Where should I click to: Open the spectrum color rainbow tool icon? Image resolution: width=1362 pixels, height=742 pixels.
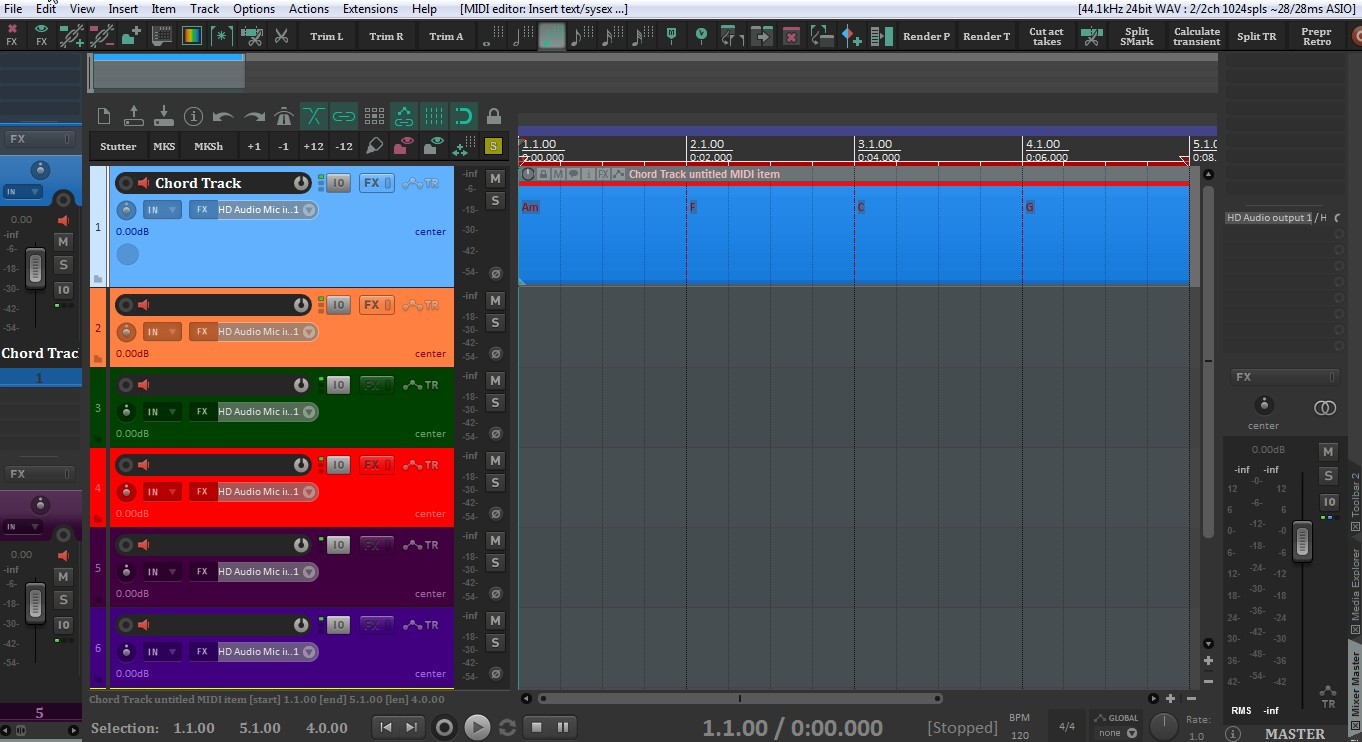click(x=190, y=36)
